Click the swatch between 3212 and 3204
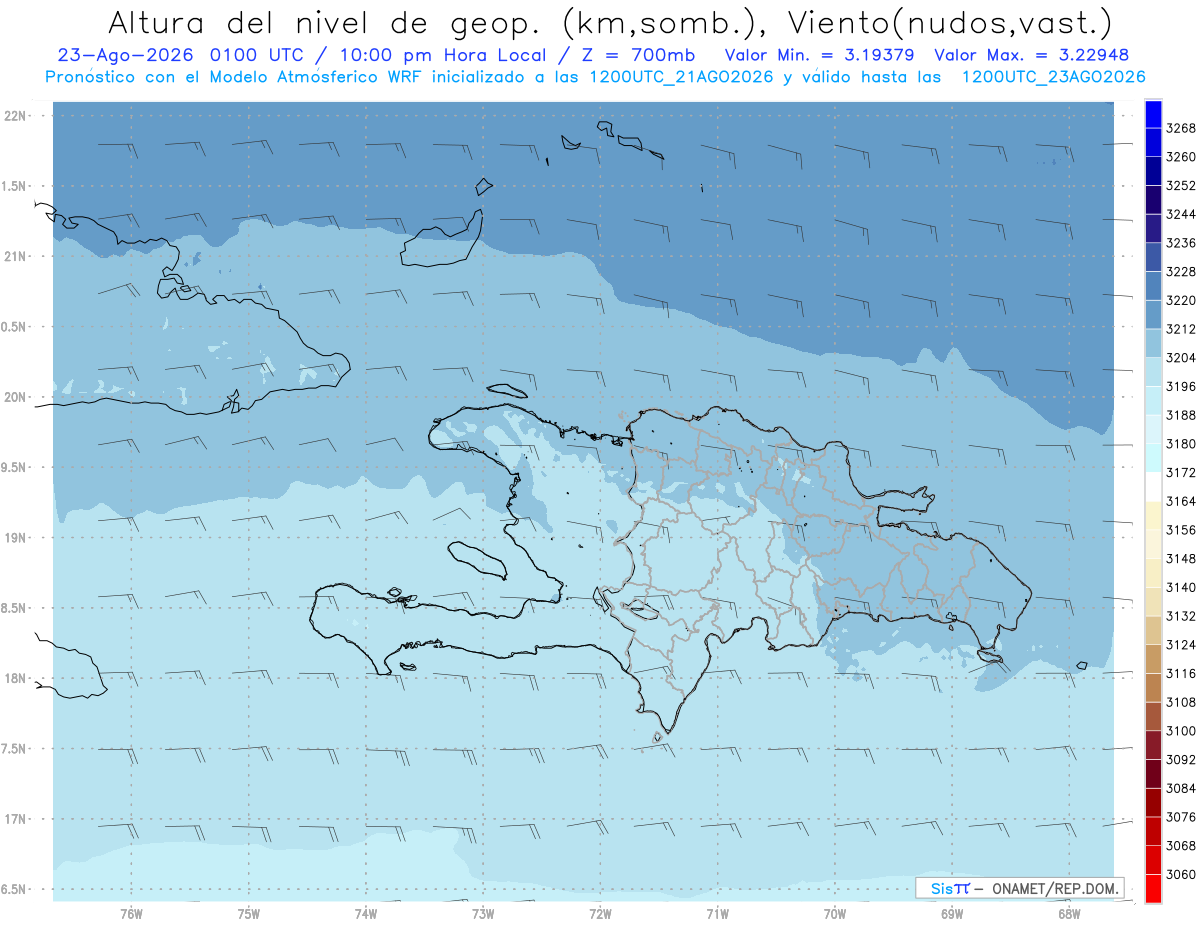1200x927 pixels. click(1153, 344)
